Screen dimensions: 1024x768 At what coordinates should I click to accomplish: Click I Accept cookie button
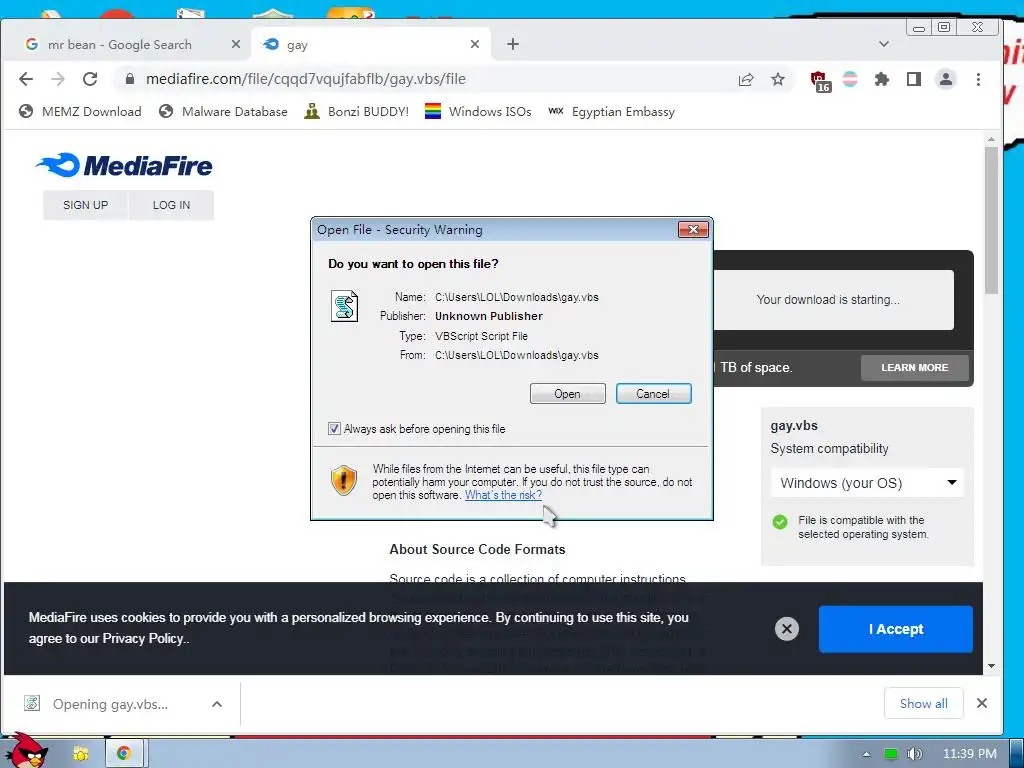(895, 629)
